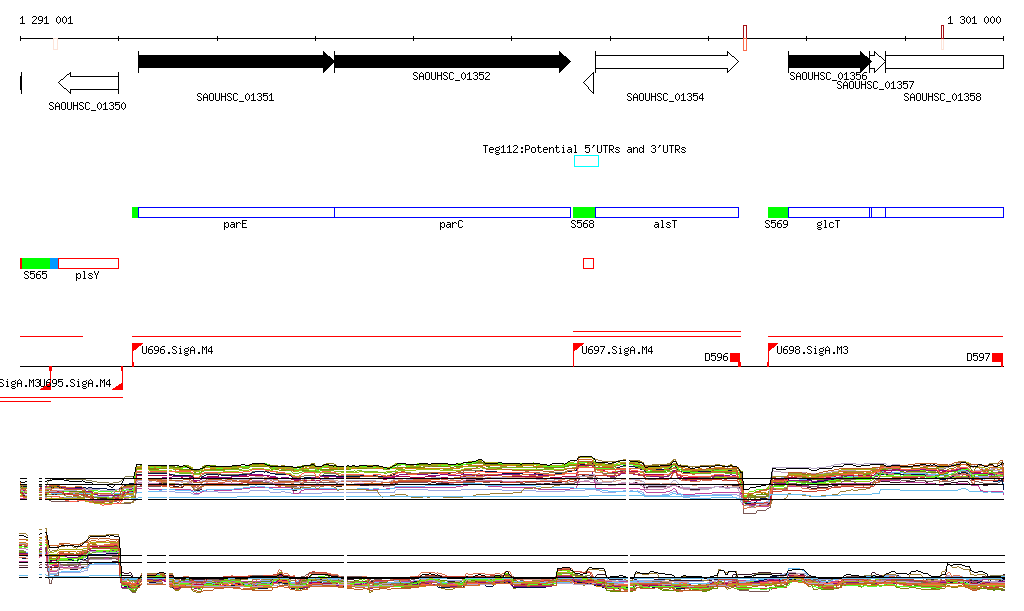Click the small blue block beside S565
The height and width of the screenshot is (611, 1024).
54,263
